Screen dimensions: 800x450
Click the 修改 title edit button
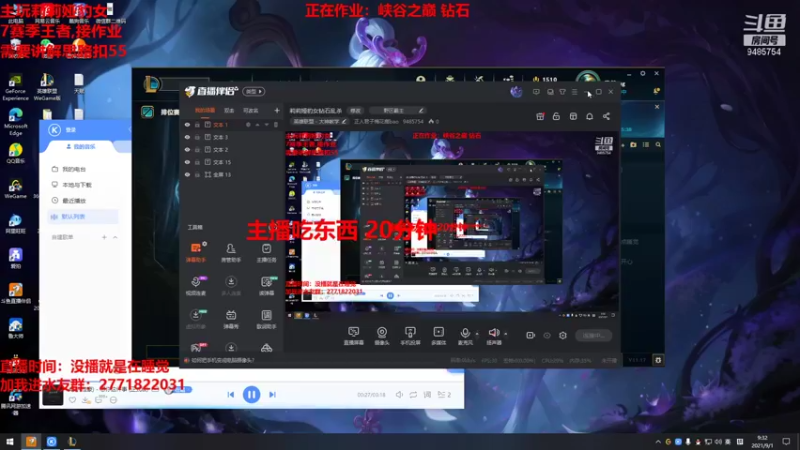pos(356,110)
